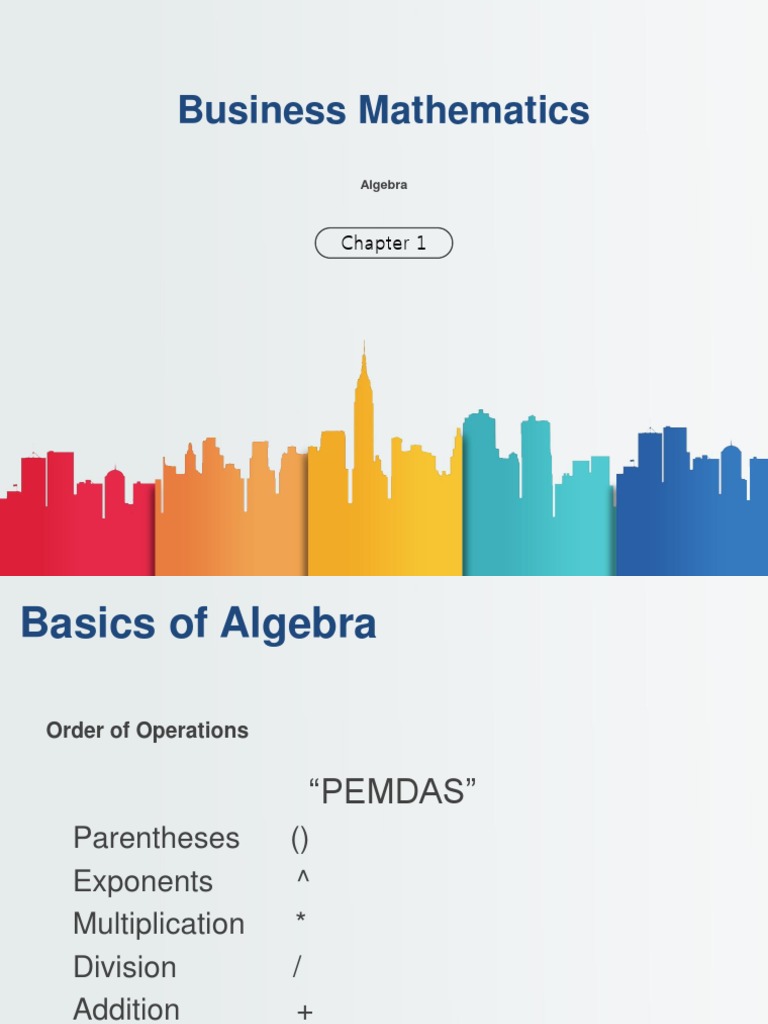The width and height of the screenshot is (768, 1024).
Task: Select the word Exponents
Action: click(143, 882)
